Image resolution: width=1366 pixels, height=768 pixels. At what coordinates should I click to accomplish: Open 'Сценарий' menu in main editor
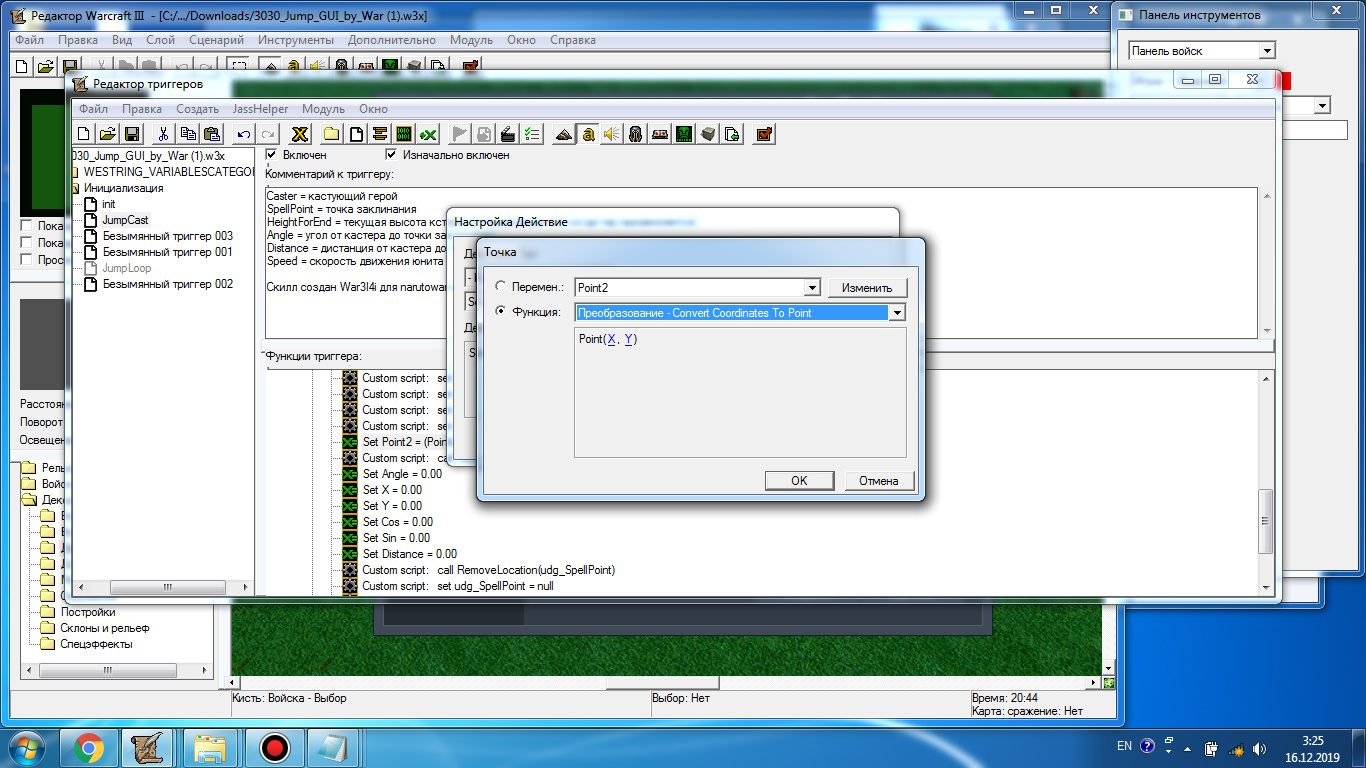coord(217,40)
